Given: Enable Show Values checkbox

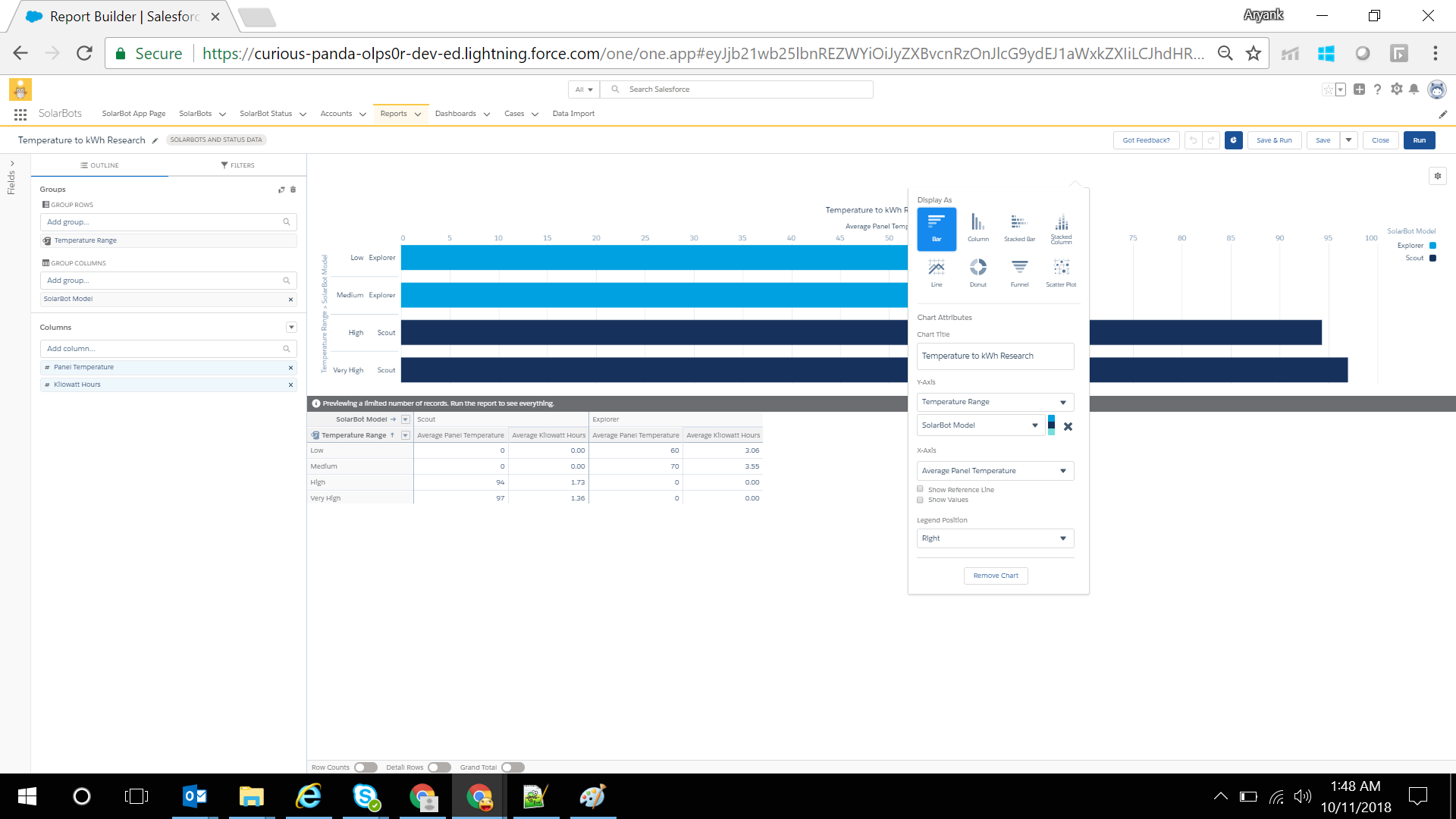Looking at the screenshot, I should click(921, 500).
